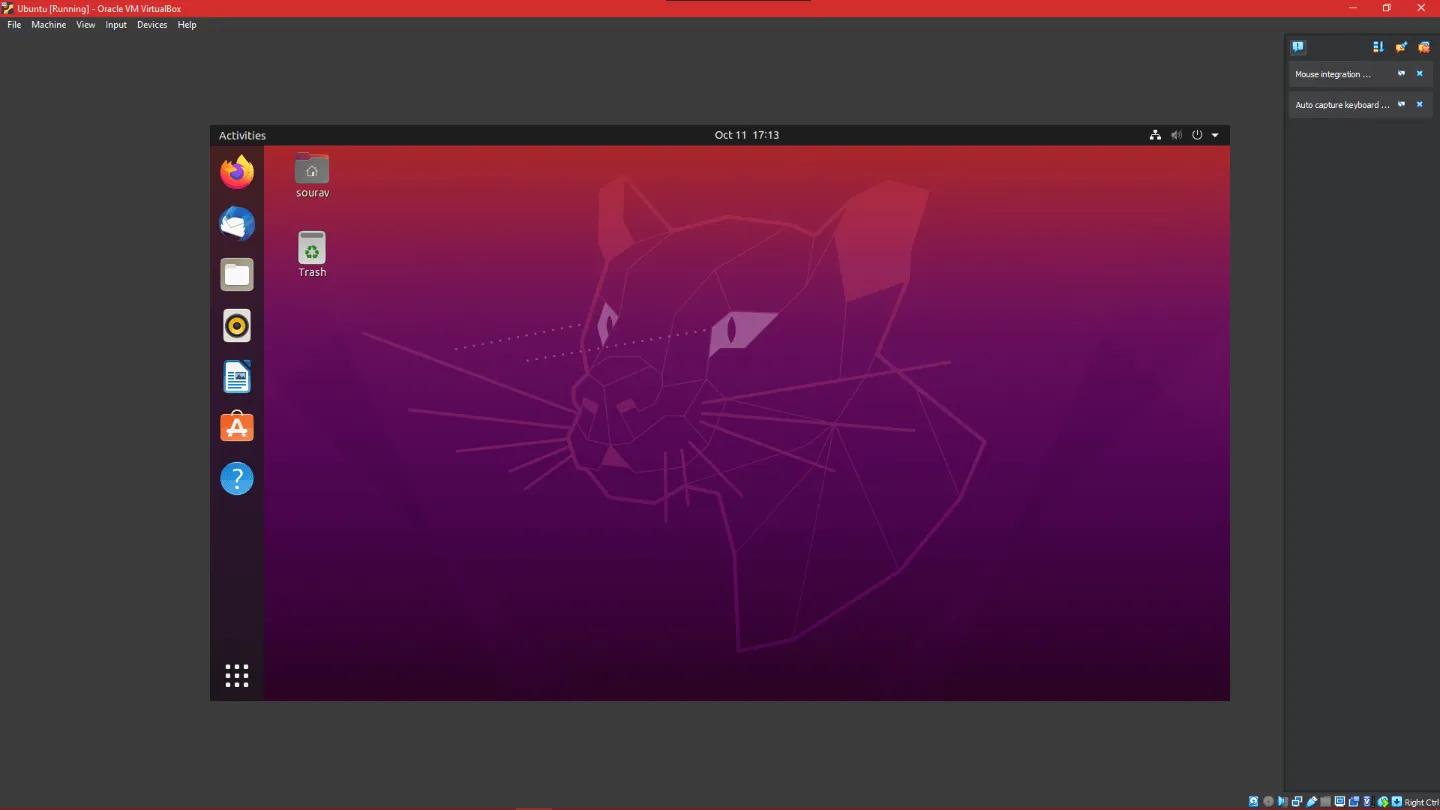Launch Thunderbird mail from the dock
1440x810 pixels.
click(x=236, y=223)
